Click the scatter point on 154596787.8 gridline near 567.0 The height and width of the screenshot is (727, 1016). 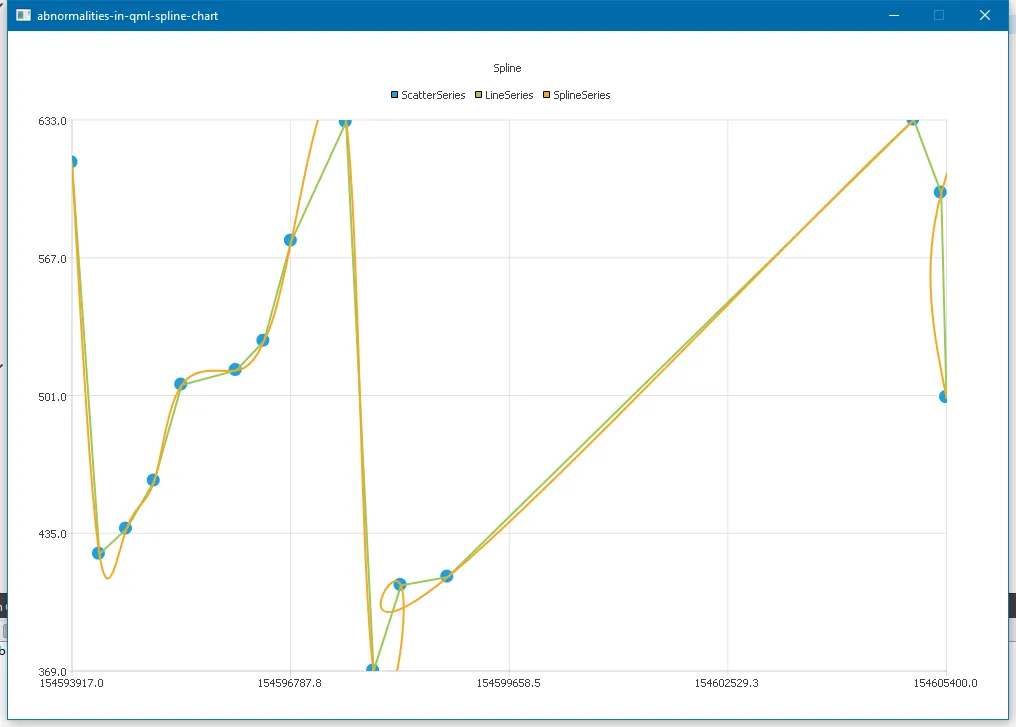[290, 240]
